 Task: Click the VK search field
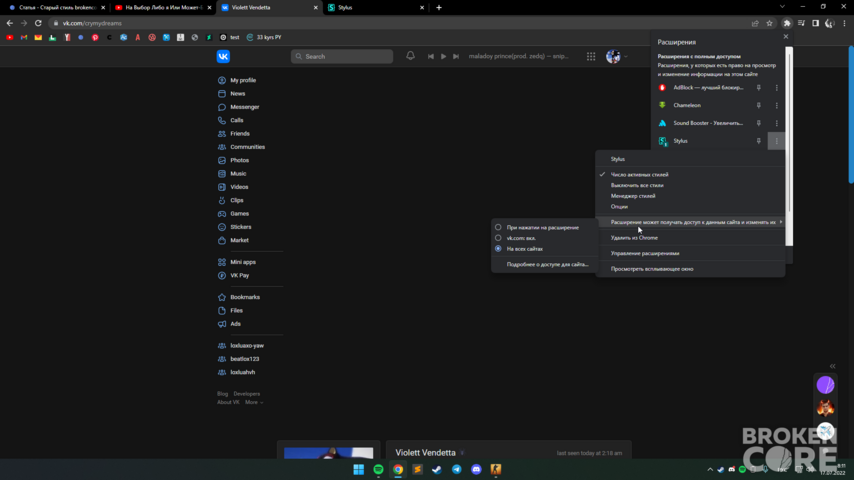click(x=341, y=56)
